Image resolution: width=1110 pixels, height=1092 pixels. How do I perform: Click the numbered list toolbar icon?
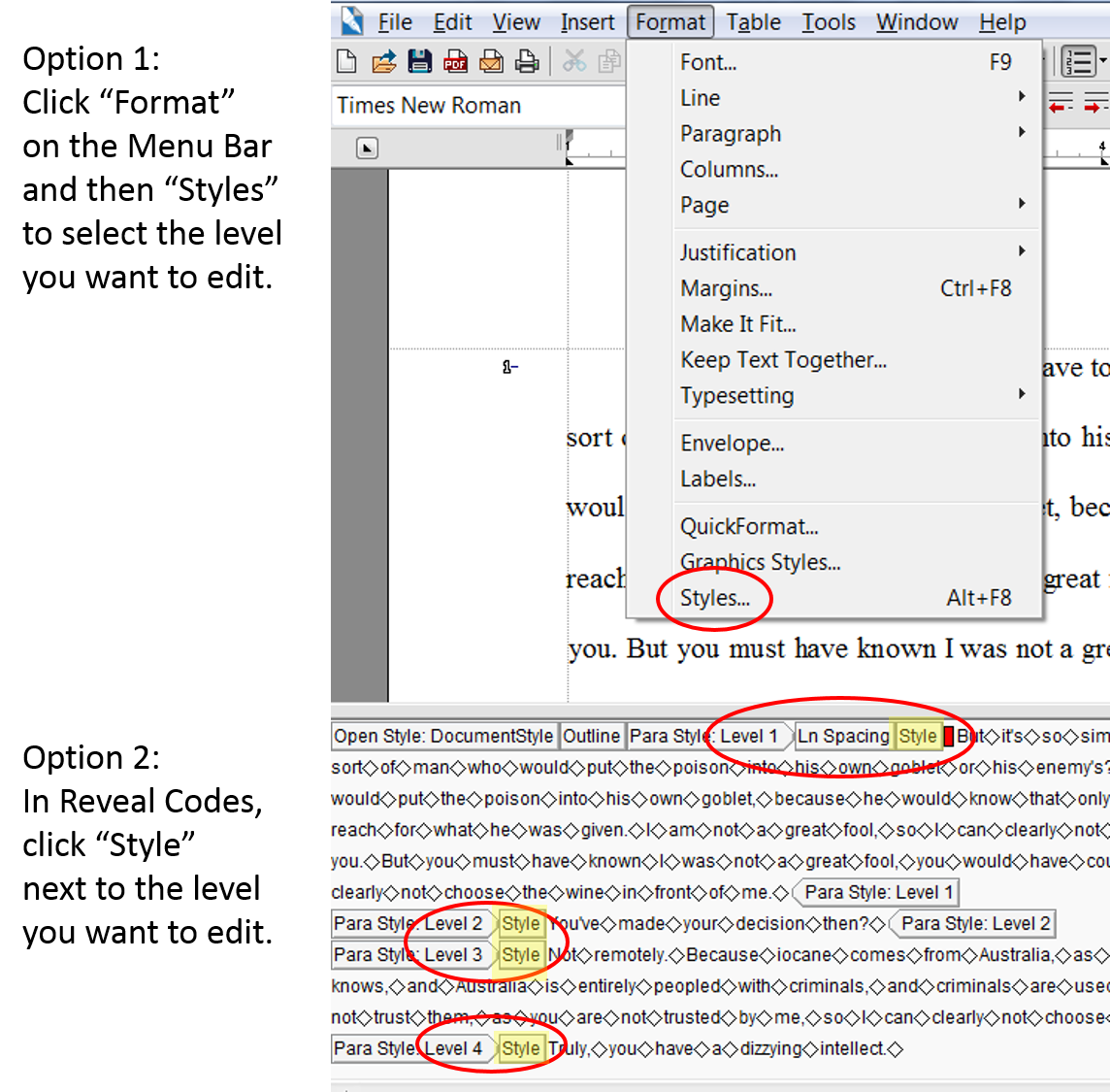pyautogui.click(x=1078, y=62)
